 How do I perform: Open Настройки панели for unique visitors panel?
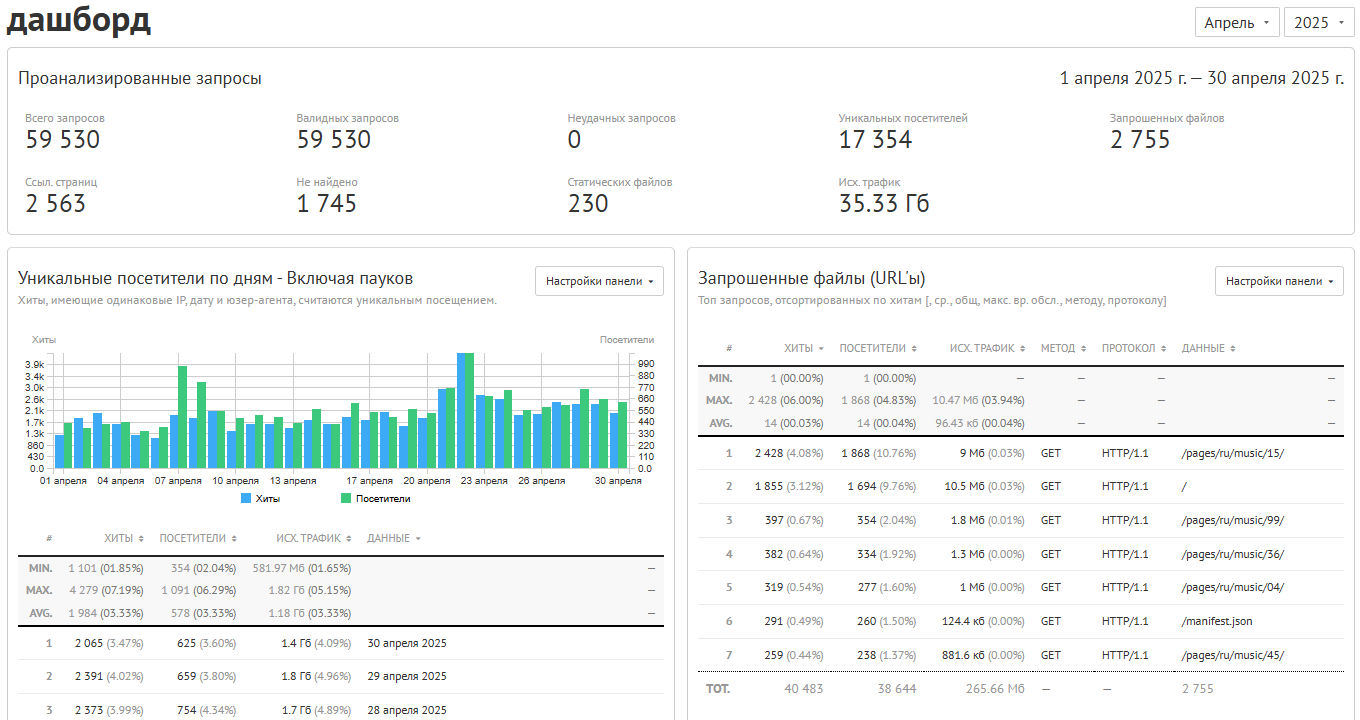coord(599,281)
